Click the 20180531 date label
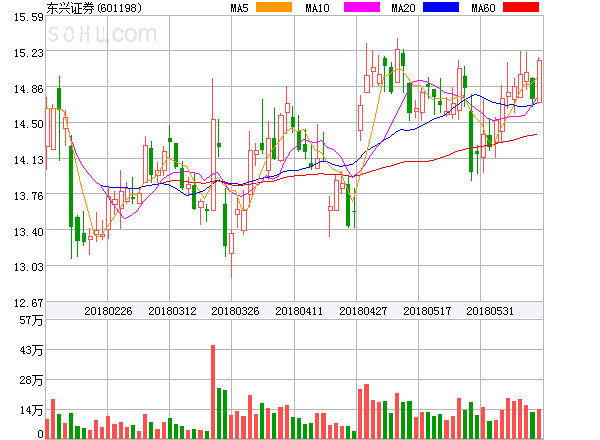 pos(490,311)
